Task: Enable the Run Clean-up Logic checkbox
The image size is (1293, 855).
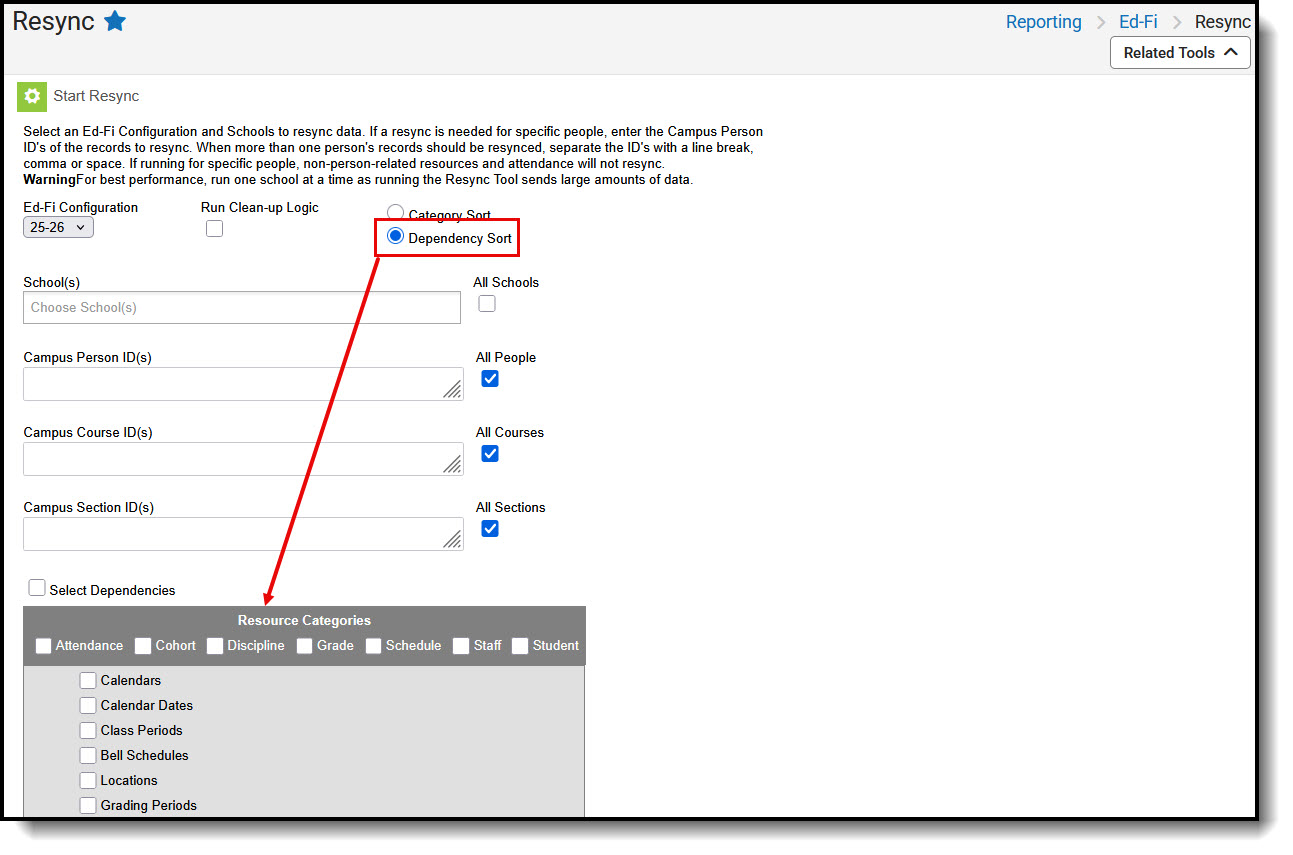Action: point(214,228)
